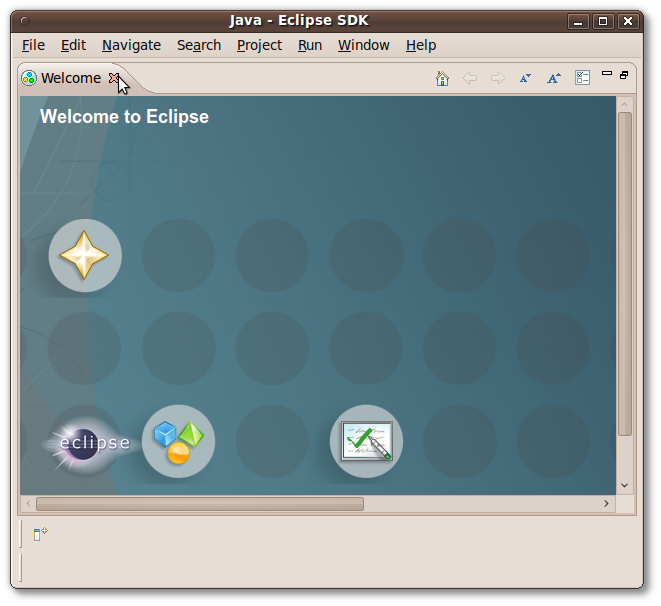Minimize the Welcome view panel
Viewport: 661px width, 606px height.
pos(607,73)
